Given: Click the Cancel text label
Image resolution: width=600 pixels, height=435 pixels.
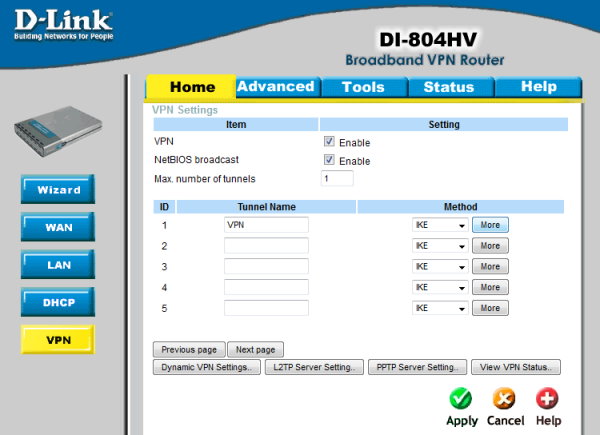Looking at the screenshot, I should pos(505,420).
